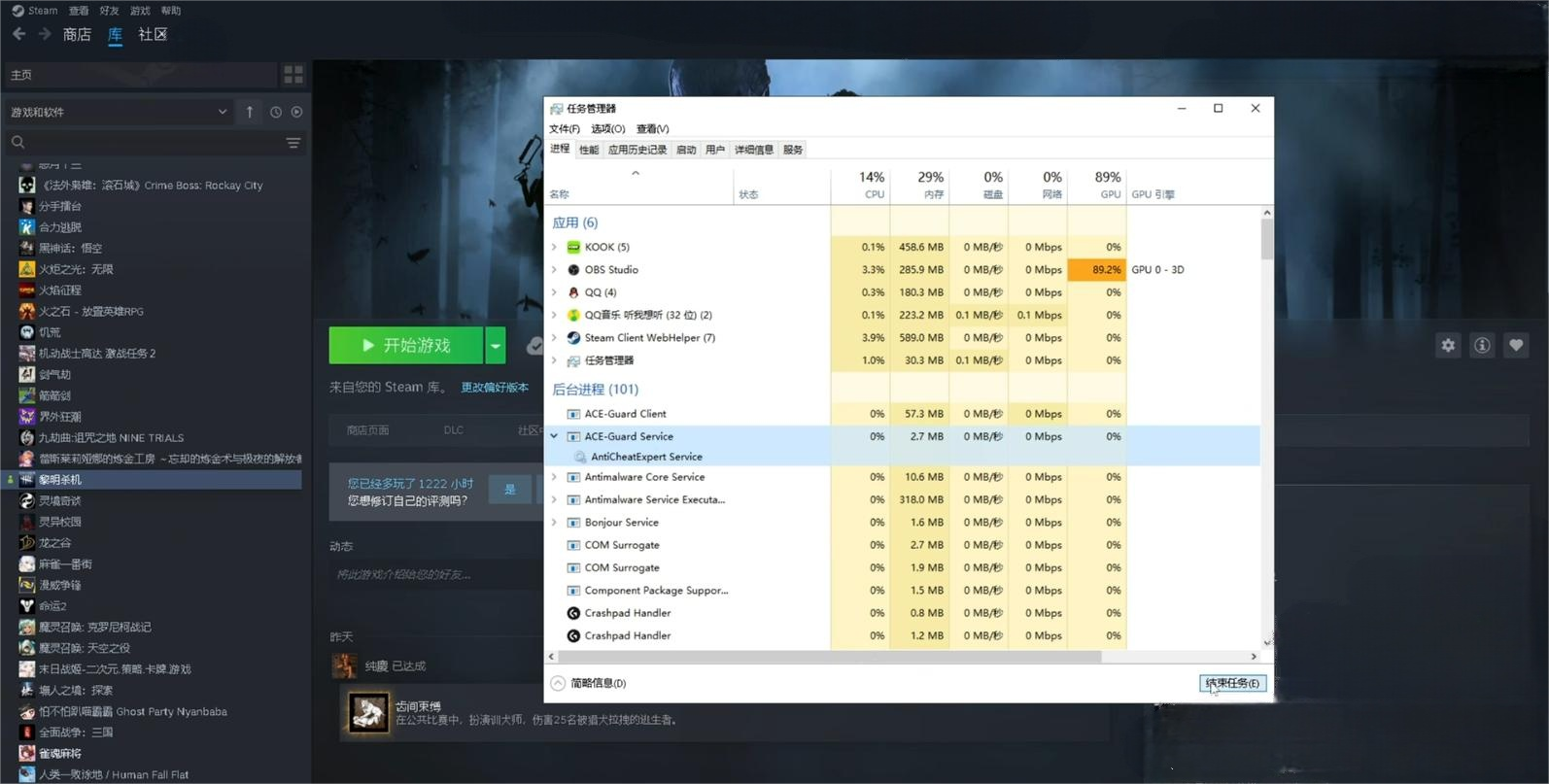
Task: Toggle 简略信息 fewer details view
Action: (x=589, y=683)
